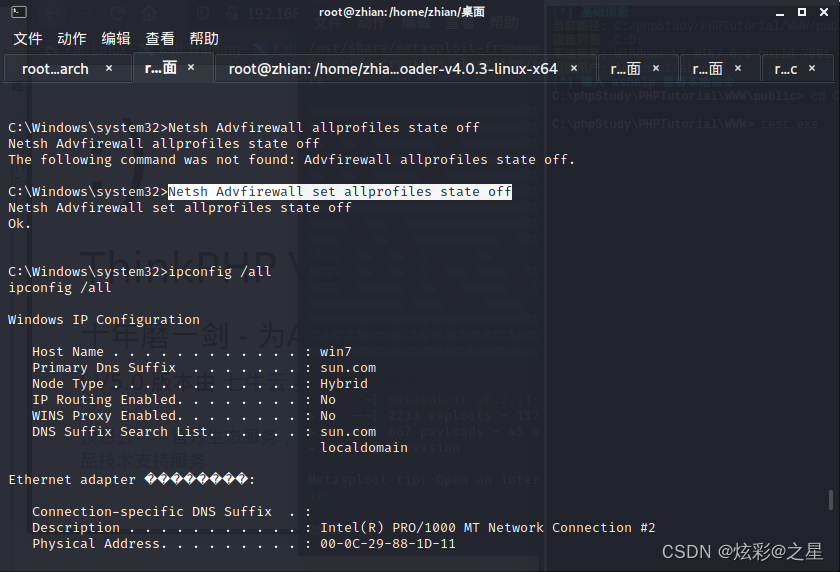The height and width of the screenshot is (572, 840).
Task: Open the 文件 menu
Action: [28, 39]
